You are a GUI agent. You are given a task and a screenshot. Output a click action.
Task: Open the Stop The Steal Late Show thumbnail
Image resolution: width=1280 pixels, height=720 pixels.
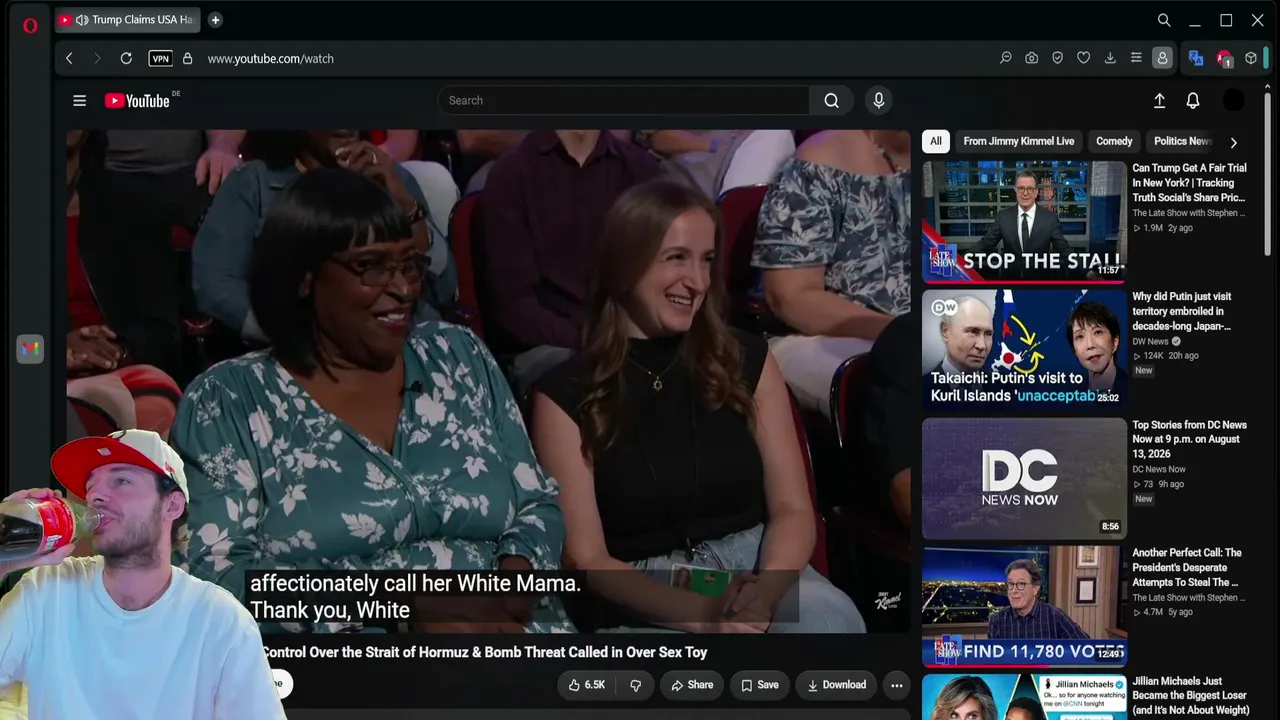pyautogui.click(x=1024, y=221)
